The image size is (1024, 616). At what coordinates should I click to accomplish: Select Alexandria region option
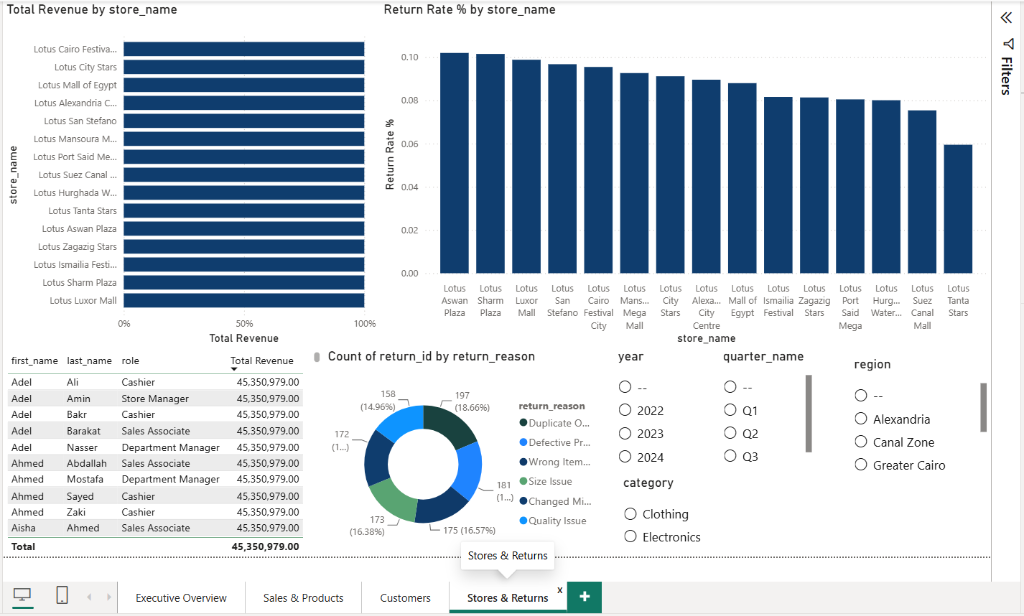[x=861, y=419]
